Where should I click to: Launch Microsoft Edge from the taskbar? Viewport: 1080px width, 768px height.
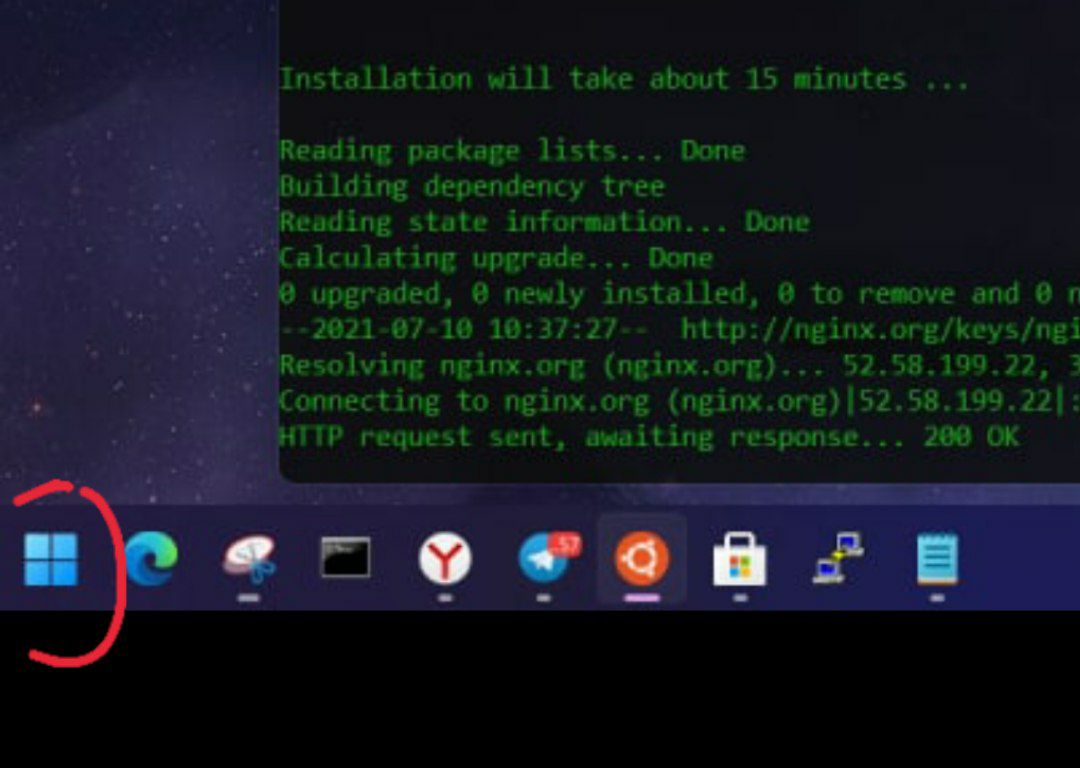[151, 558]
